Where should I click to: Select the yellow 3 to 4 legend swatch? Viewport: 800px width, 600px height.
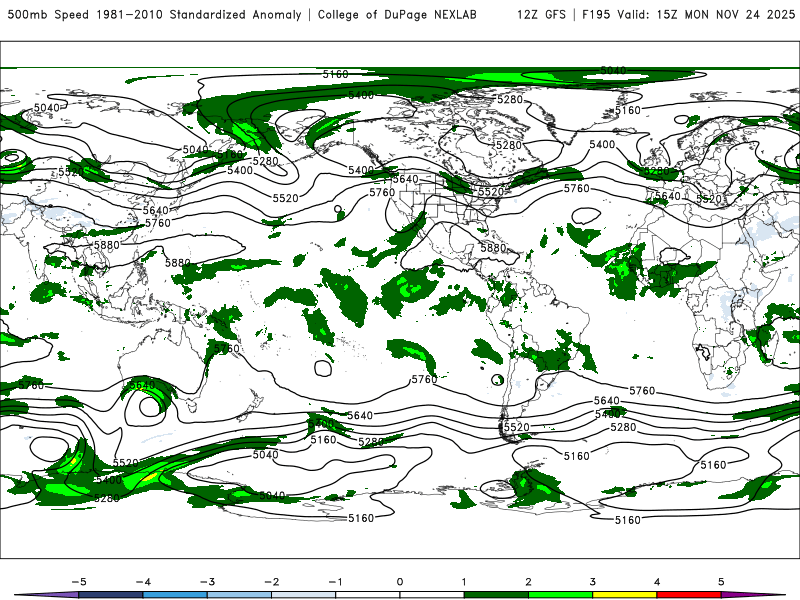coord(624,595)
